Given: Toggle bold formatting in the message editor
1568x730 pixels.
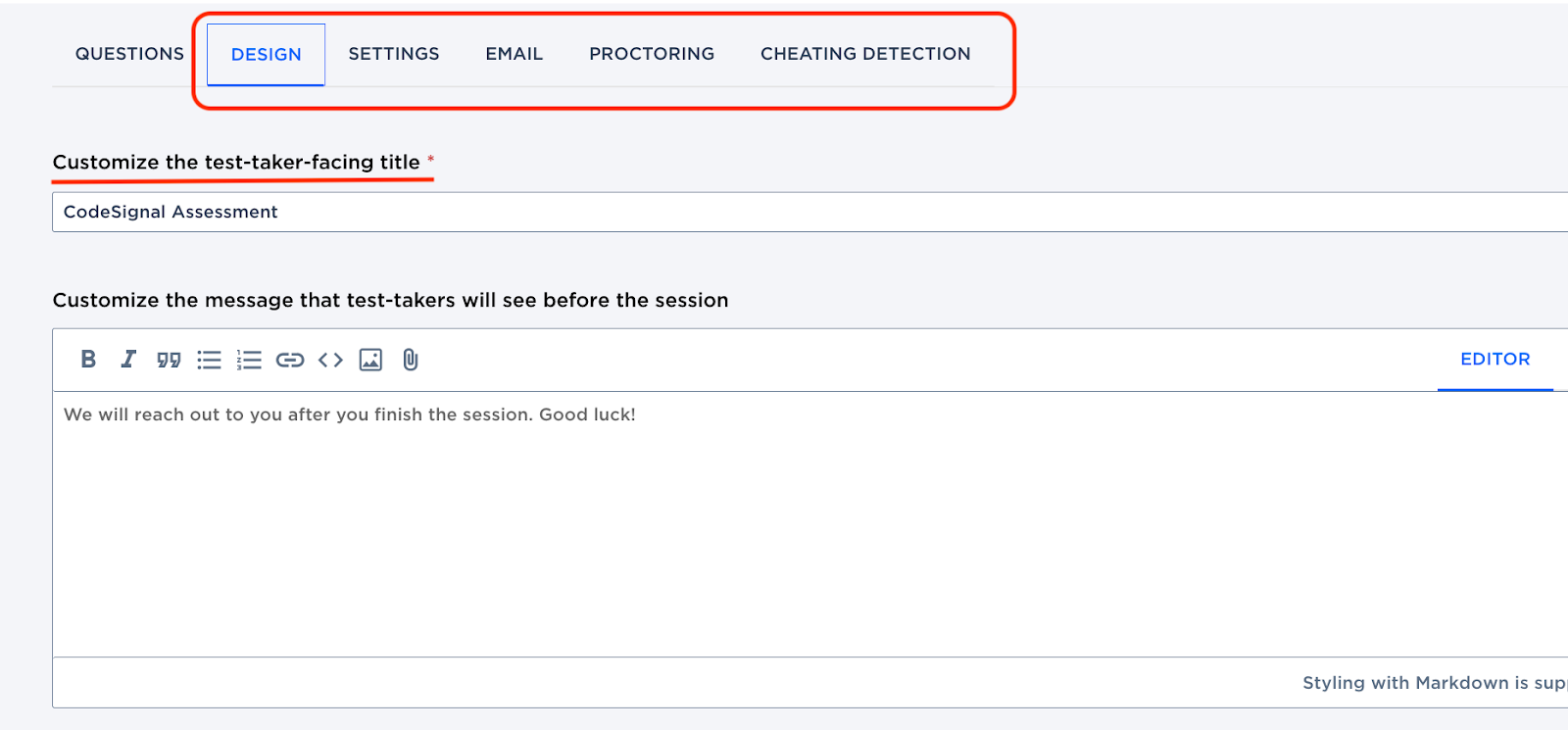Looking at the screenshot, I should point(88,360).
